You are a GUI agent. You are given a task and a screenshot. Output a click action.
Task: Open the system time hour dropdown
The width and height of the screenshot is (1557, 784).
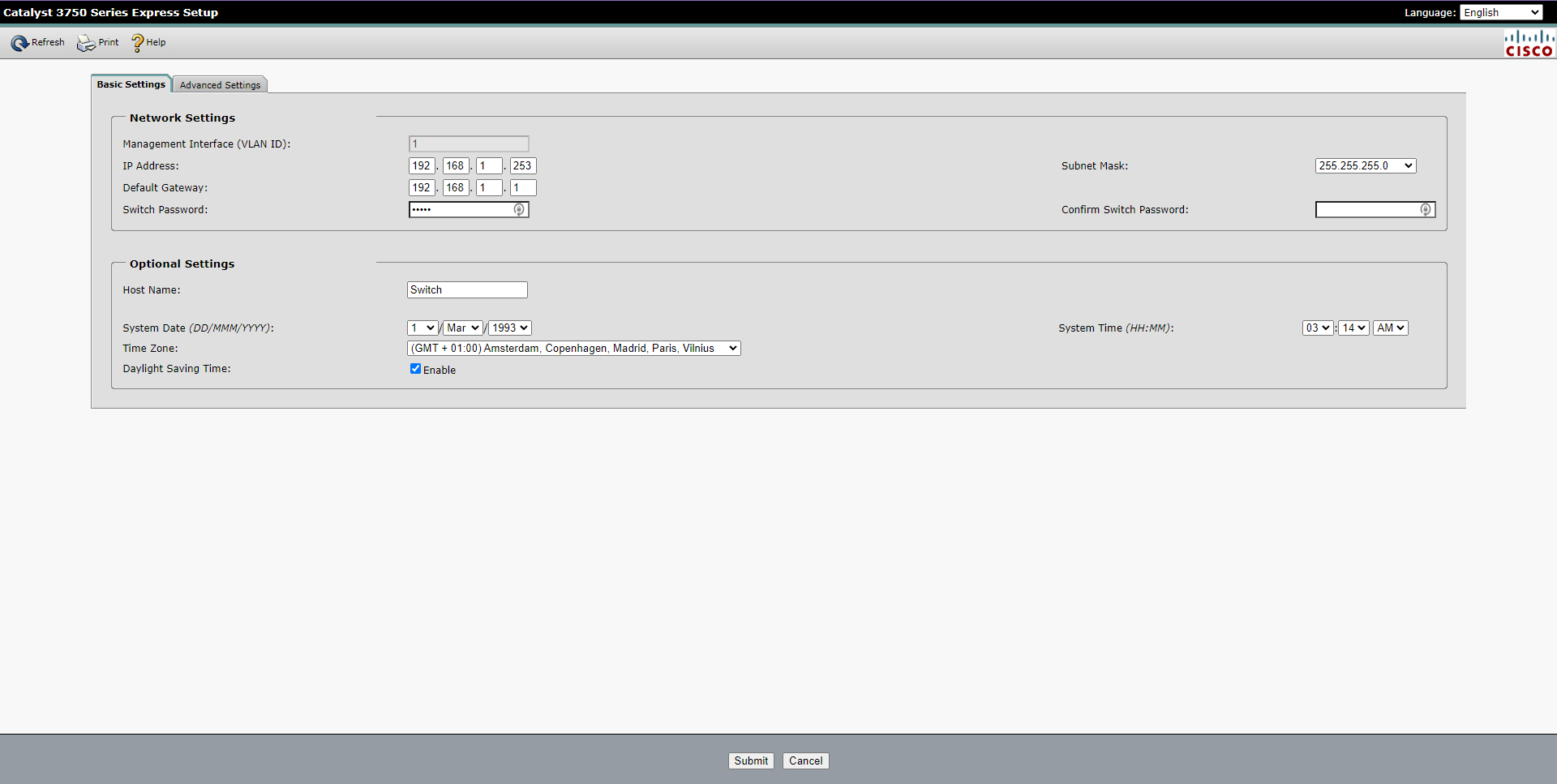coord(1317,328)
